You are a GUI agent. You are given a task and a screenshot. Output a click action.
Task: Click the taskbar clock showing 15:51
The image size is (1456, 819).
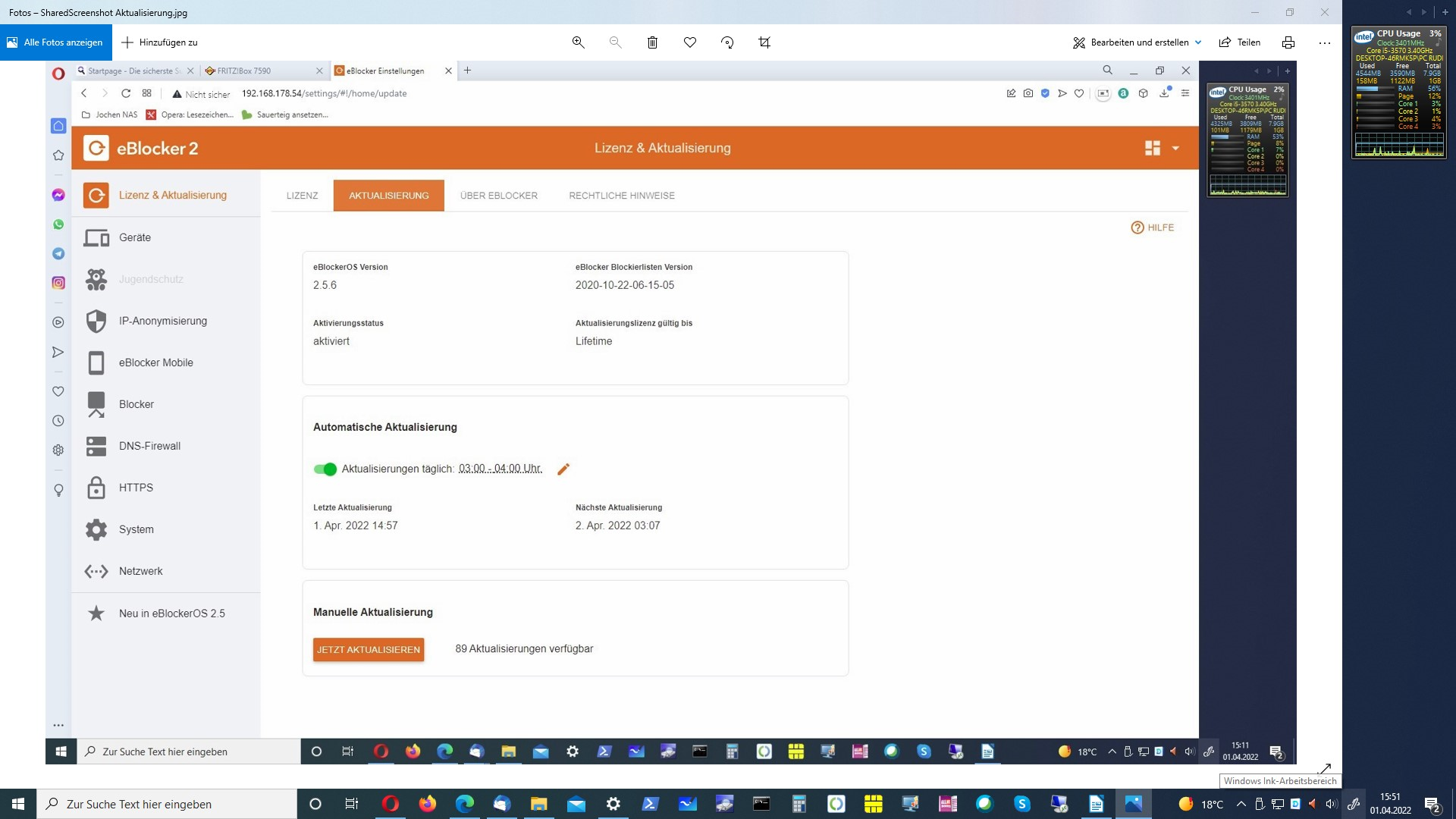click(1390, 804)
